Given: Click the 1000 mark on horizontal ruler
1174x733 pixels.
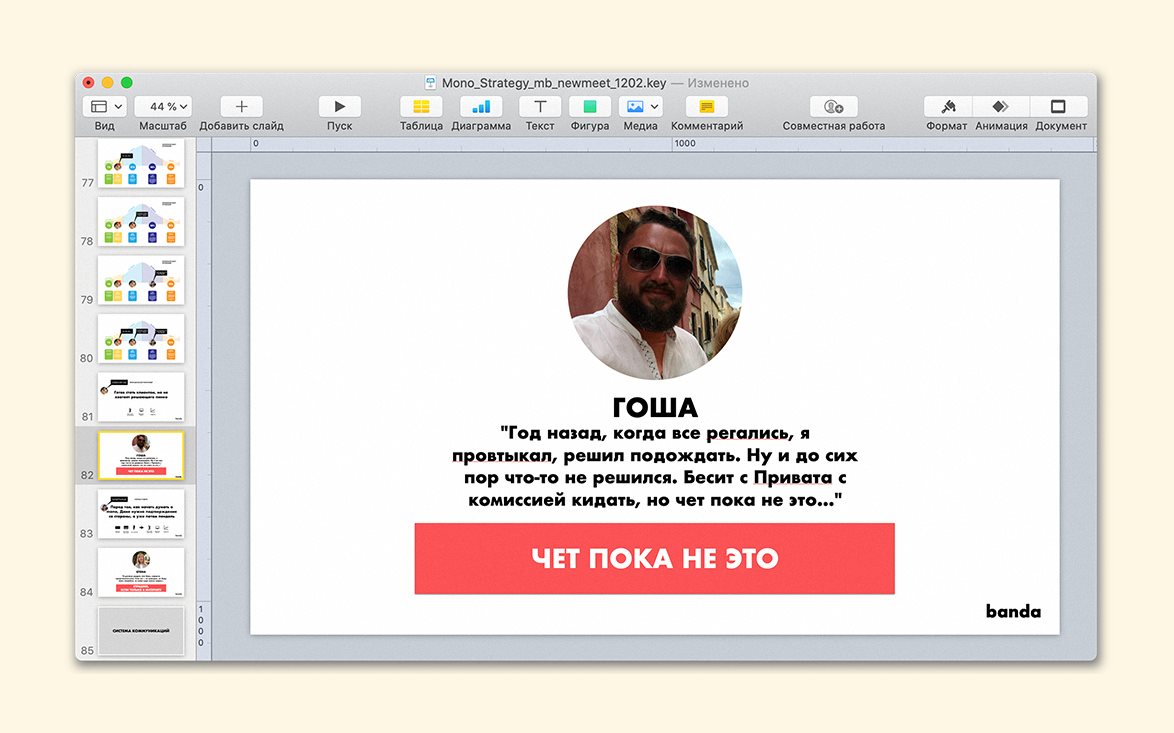Looking at the screenshot, I should pos(684,144).
